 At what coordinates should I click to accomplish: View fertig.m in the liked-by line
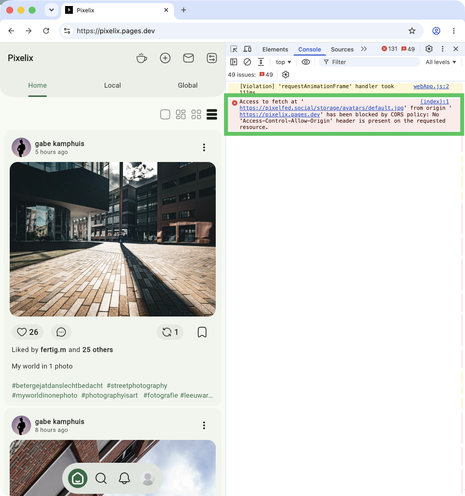tap(53, 350)
